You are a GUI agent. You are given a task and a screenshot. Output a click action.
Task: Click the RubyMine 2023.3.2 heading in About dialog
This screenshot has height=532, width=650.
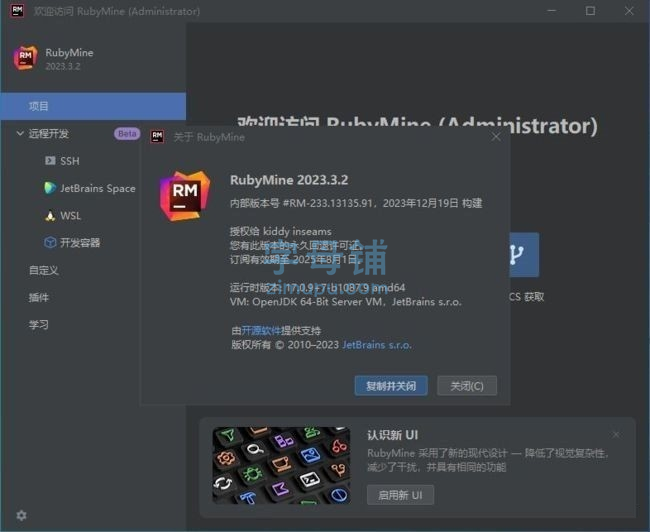pyautogui.click(x=289, y=180)
